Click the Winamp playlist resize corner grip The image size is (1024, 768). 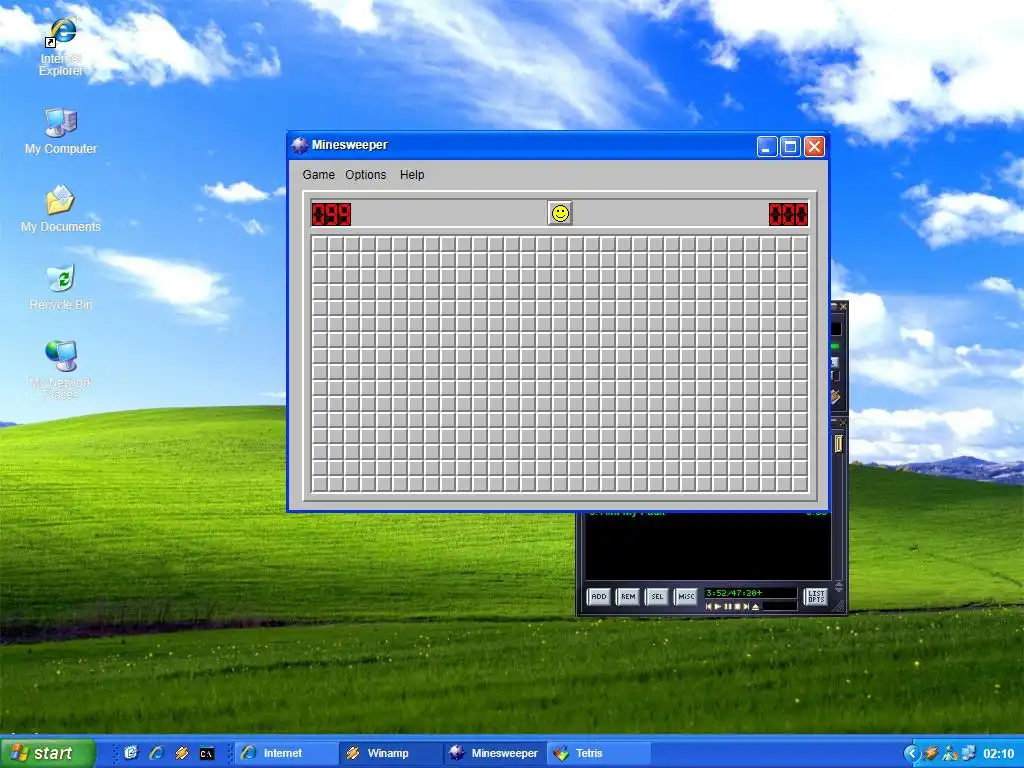click(840, 607)
